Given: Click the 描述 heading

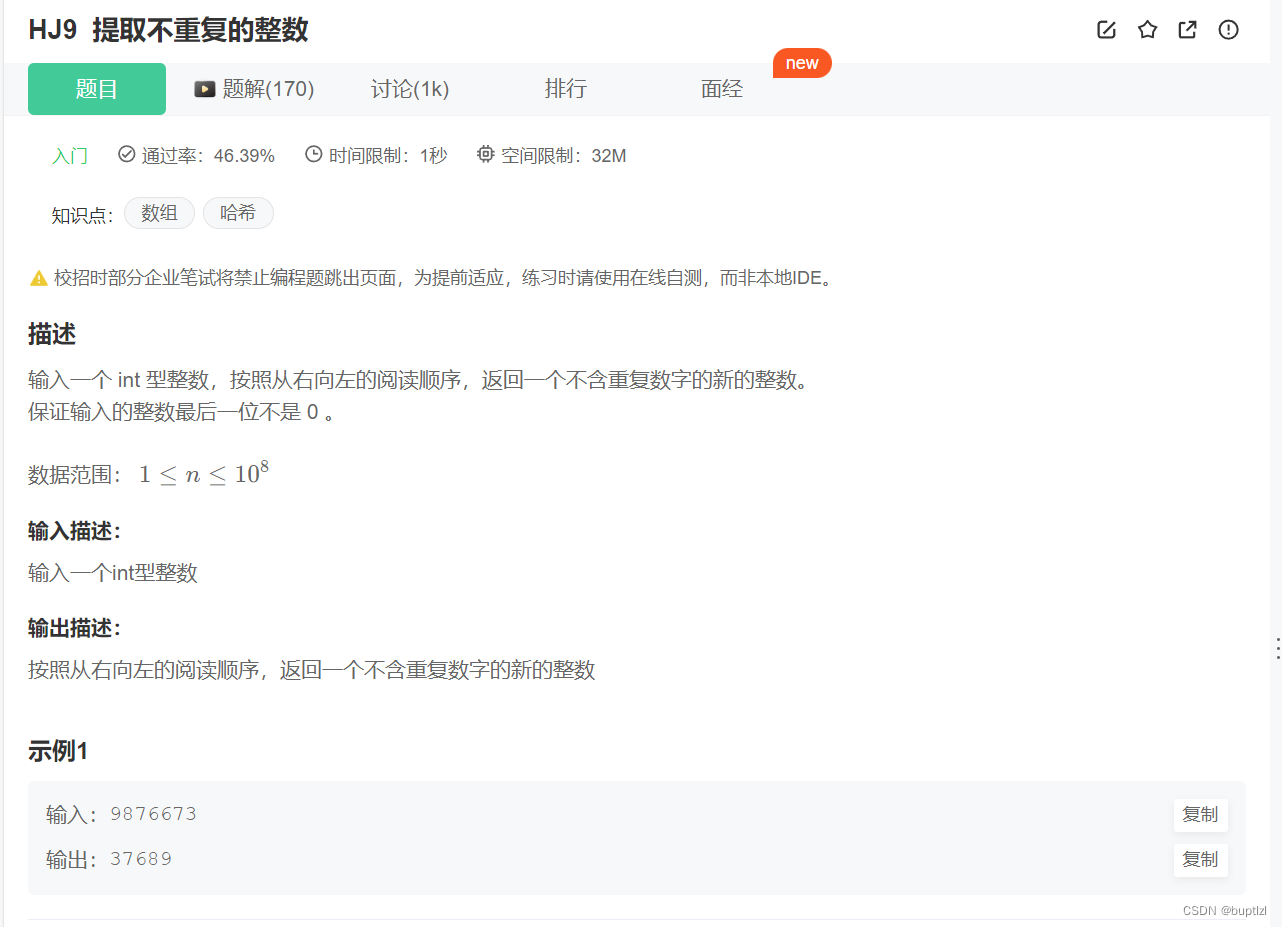Looking at the screenshot, I should tap(52, 335).
